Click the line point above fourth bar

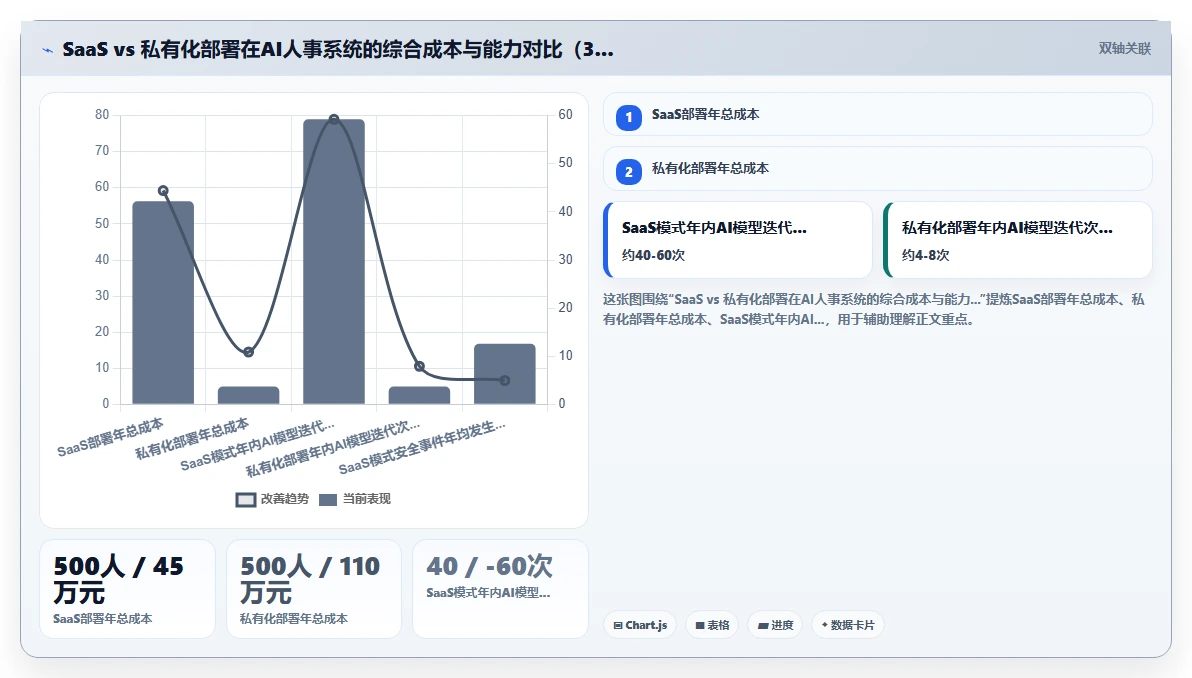419,366
